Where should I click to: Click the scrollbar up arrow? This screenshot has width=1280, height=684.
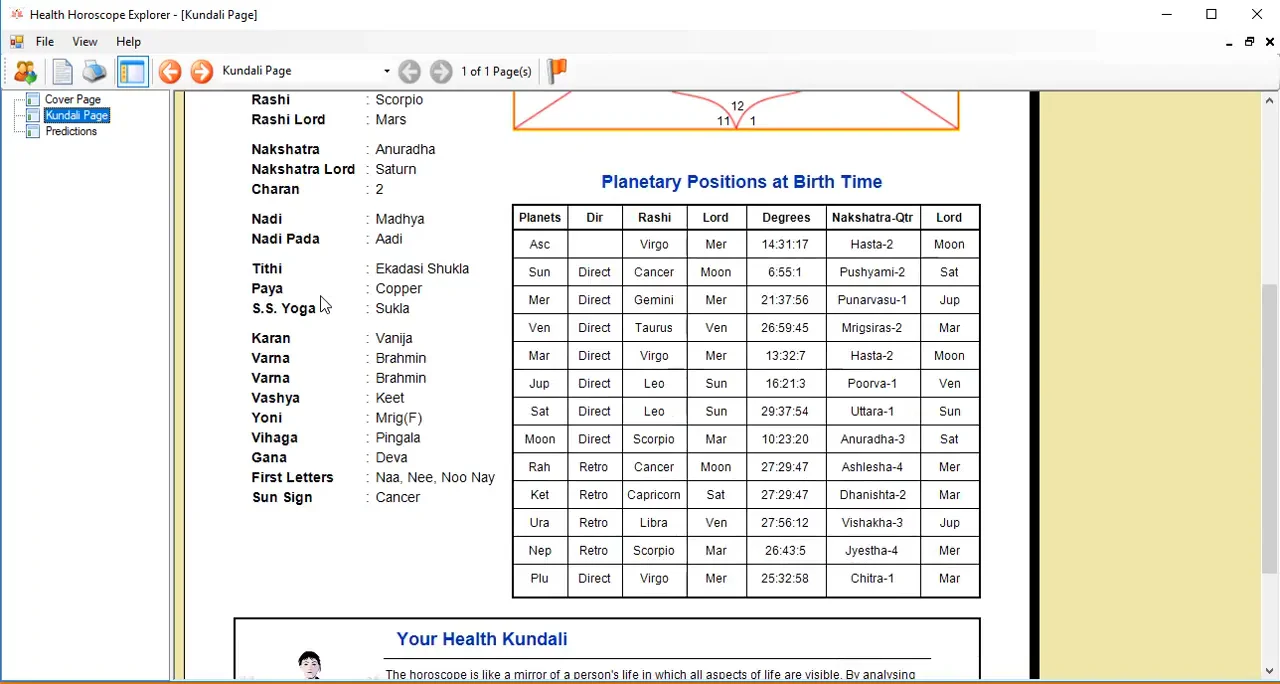[1270, 101]
